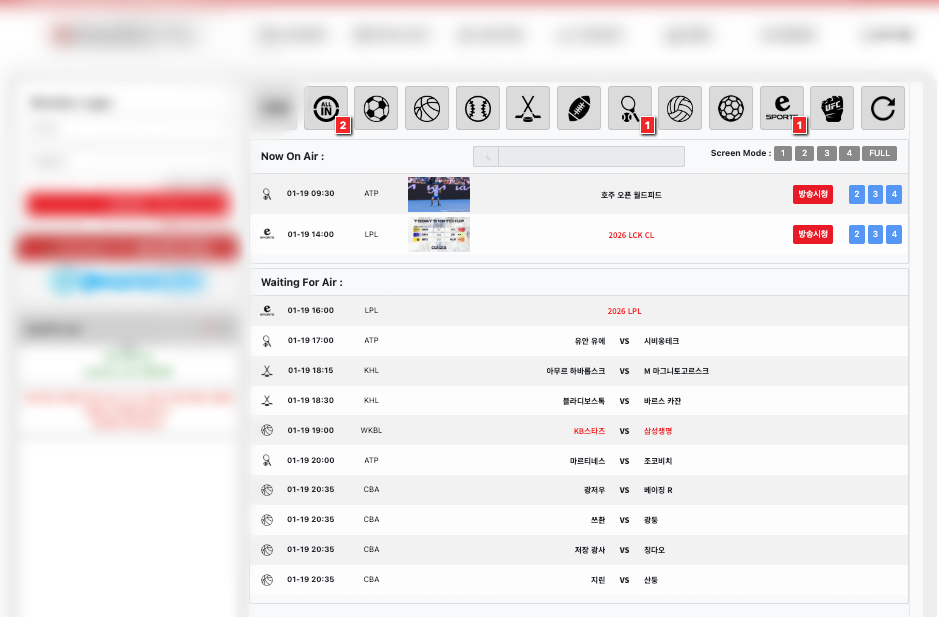
Task: Select the ALL IN category icon
Action: [326, 108]
